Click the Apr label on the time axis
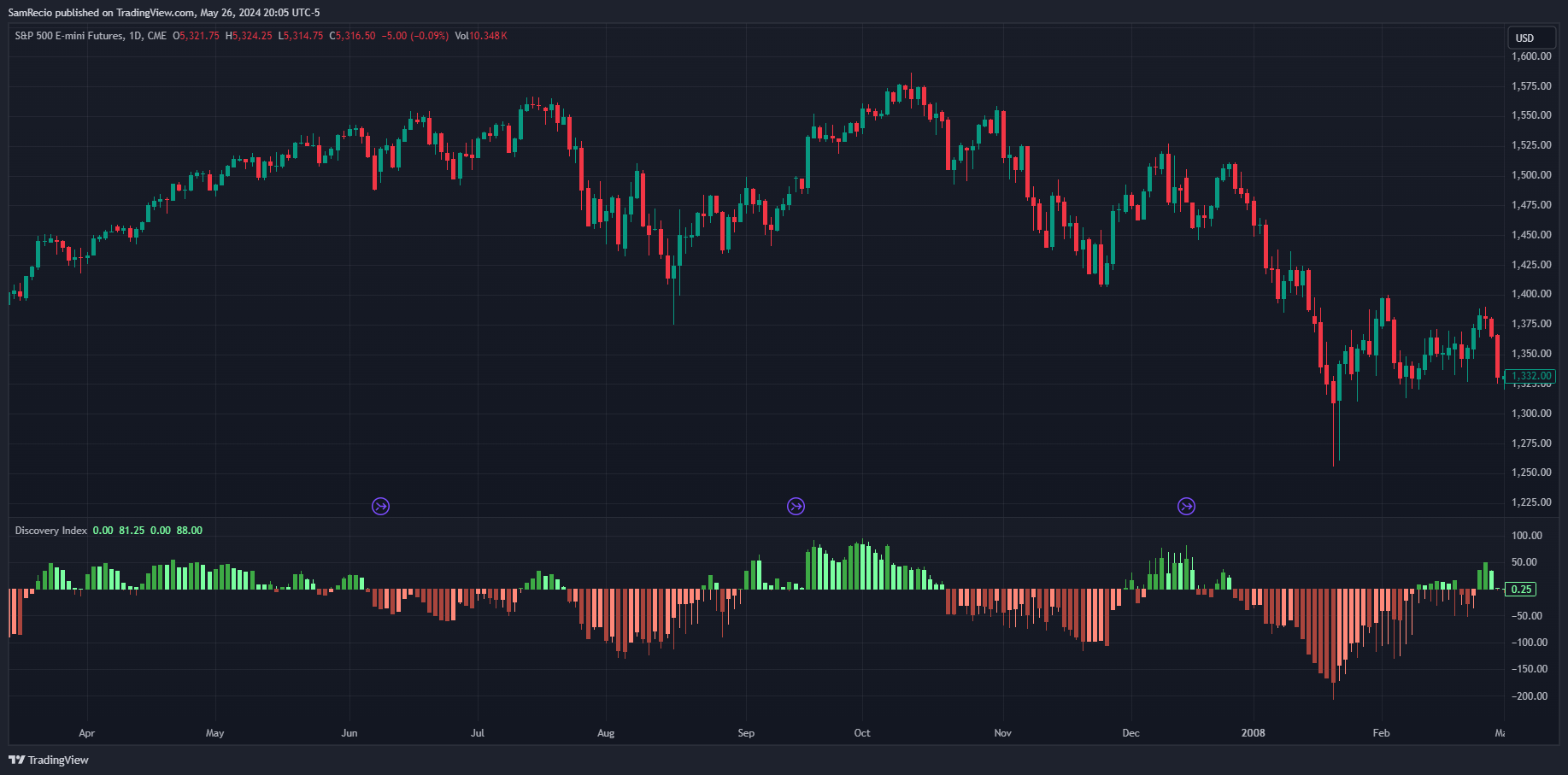 86,733
